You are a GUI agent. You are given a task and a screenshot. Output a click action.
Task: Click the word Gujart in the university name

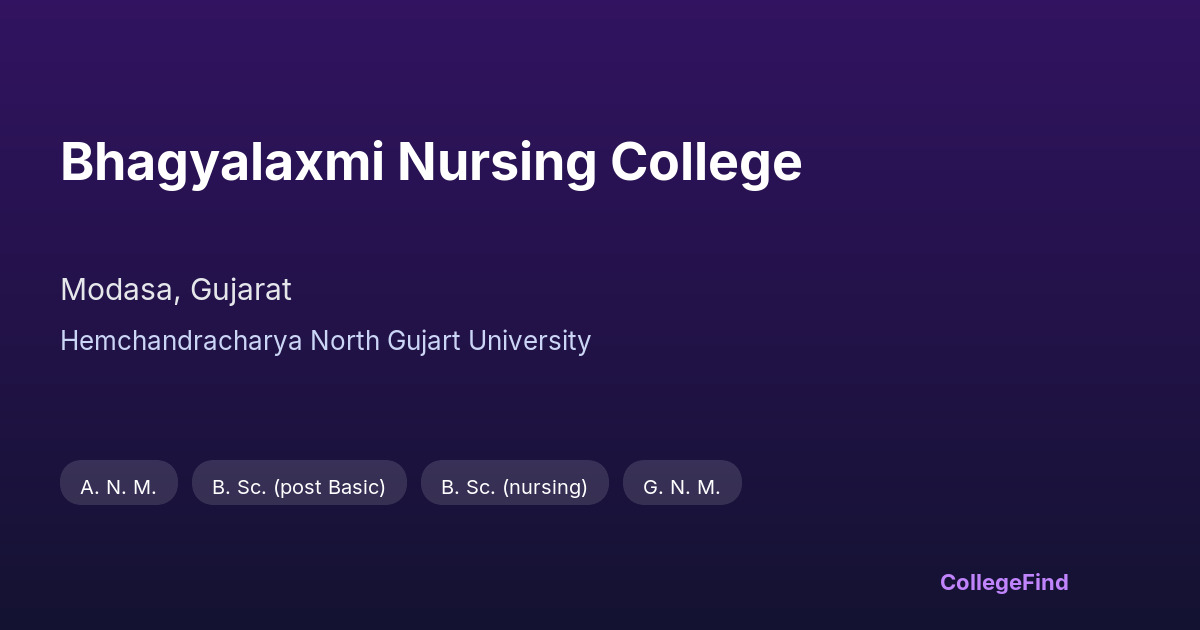pos(424,341)
